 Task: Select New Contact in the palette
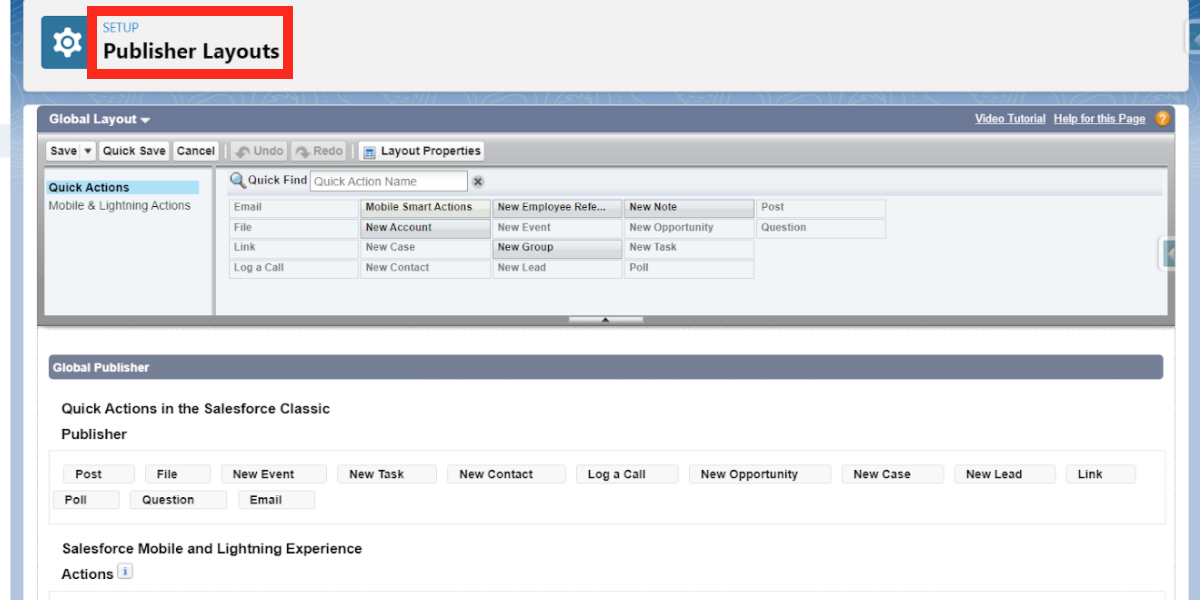426,268
